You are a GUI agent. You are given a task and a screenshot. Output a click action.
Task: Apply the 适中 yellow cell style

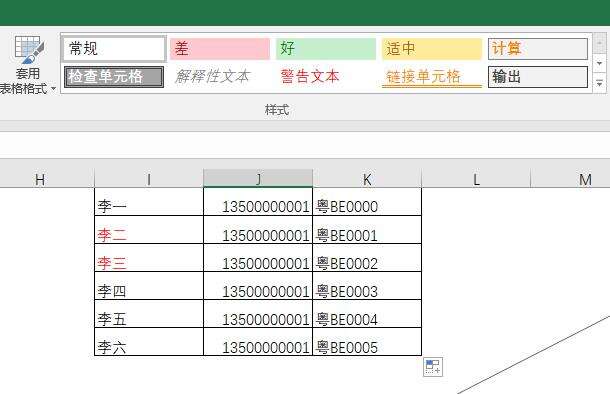tap(431, 49)
